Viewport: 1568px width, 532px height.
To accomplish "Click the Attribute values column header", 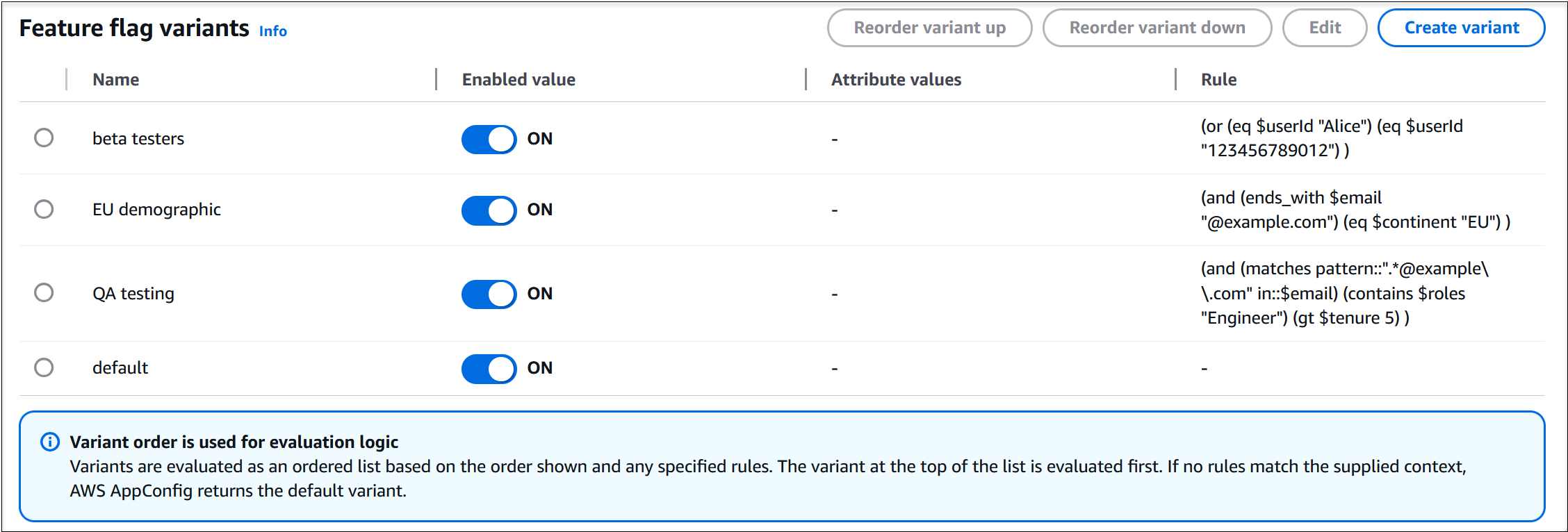I will pos(897,79).
